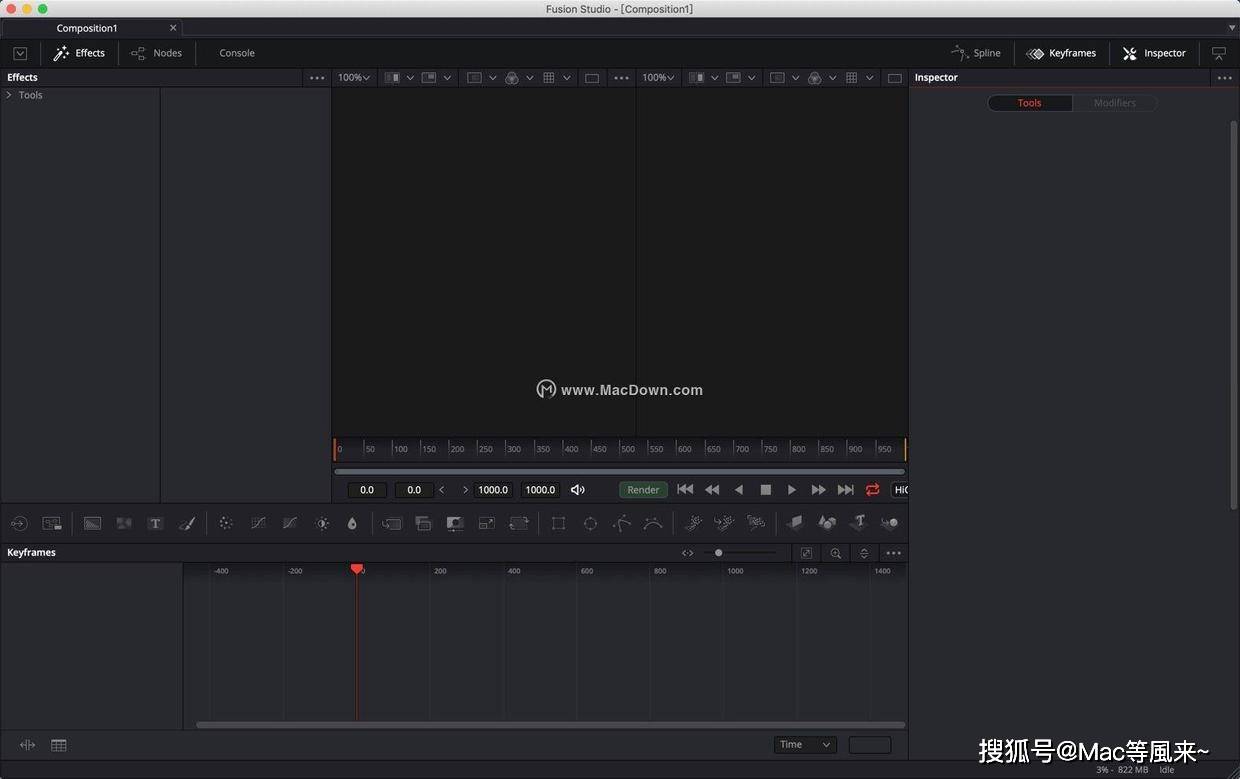Add an Image Plane 3D node
This screenshot has width=1240, height=779.
pos(795,523)
